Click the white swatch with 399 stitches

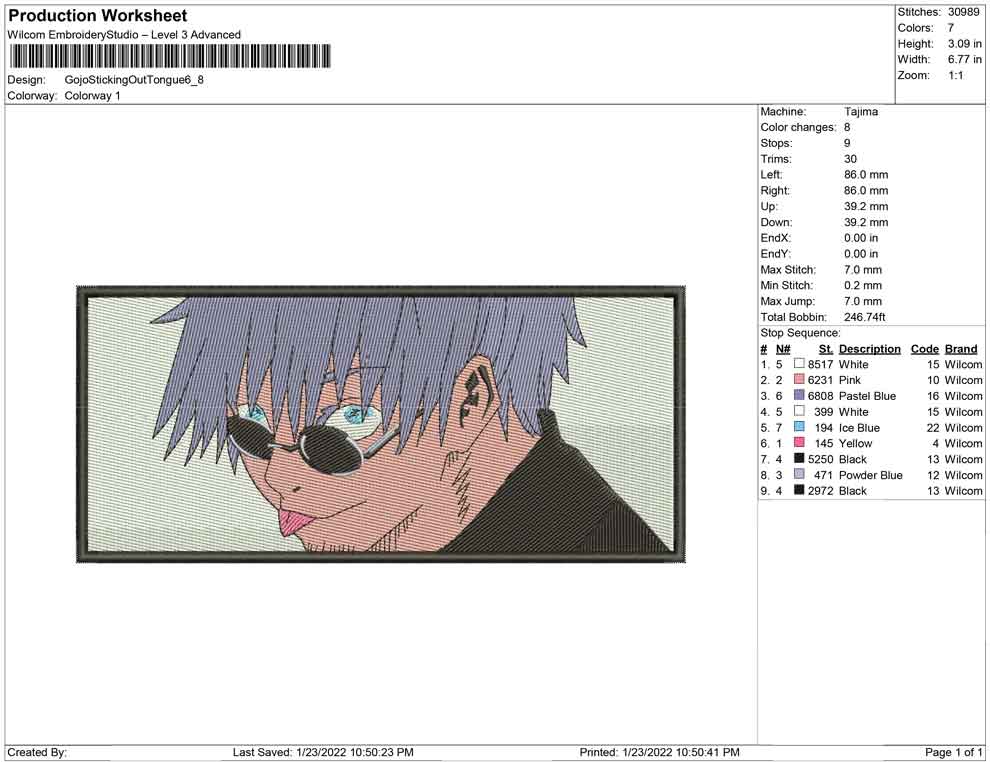point(799,411)
